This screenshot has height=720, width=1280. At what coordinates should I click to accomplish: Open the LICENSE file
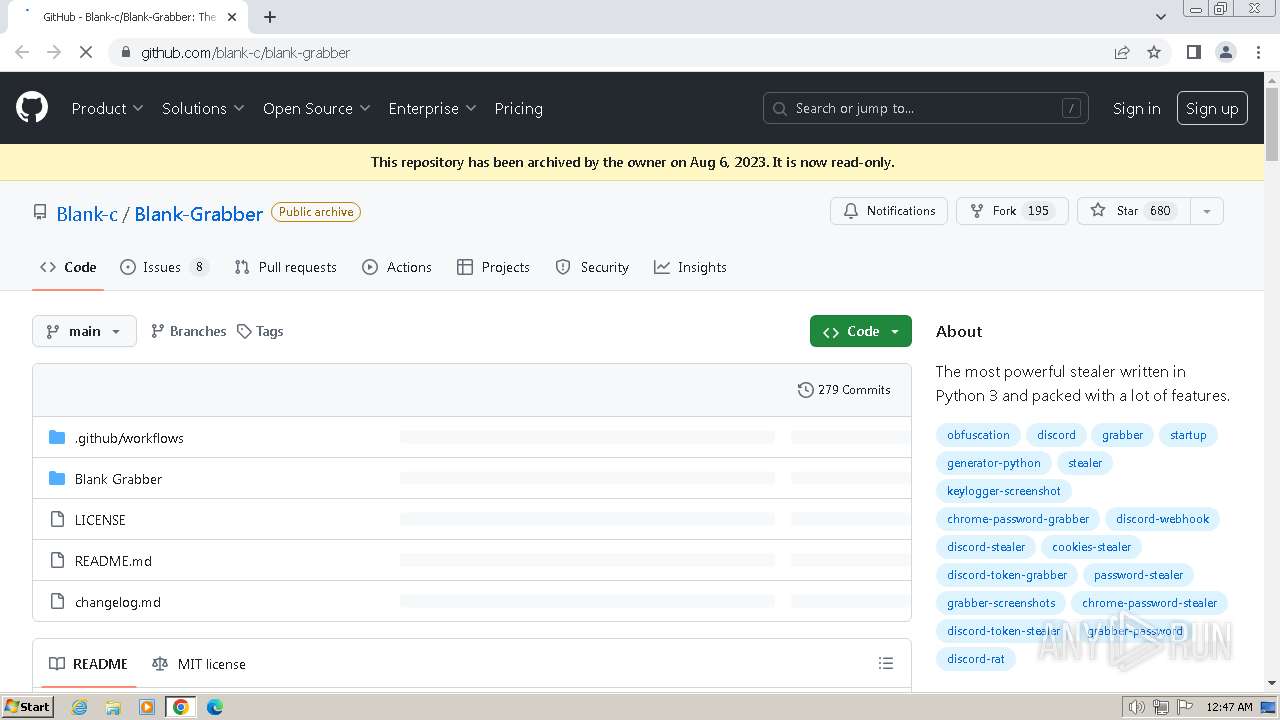tap(100, 520)
